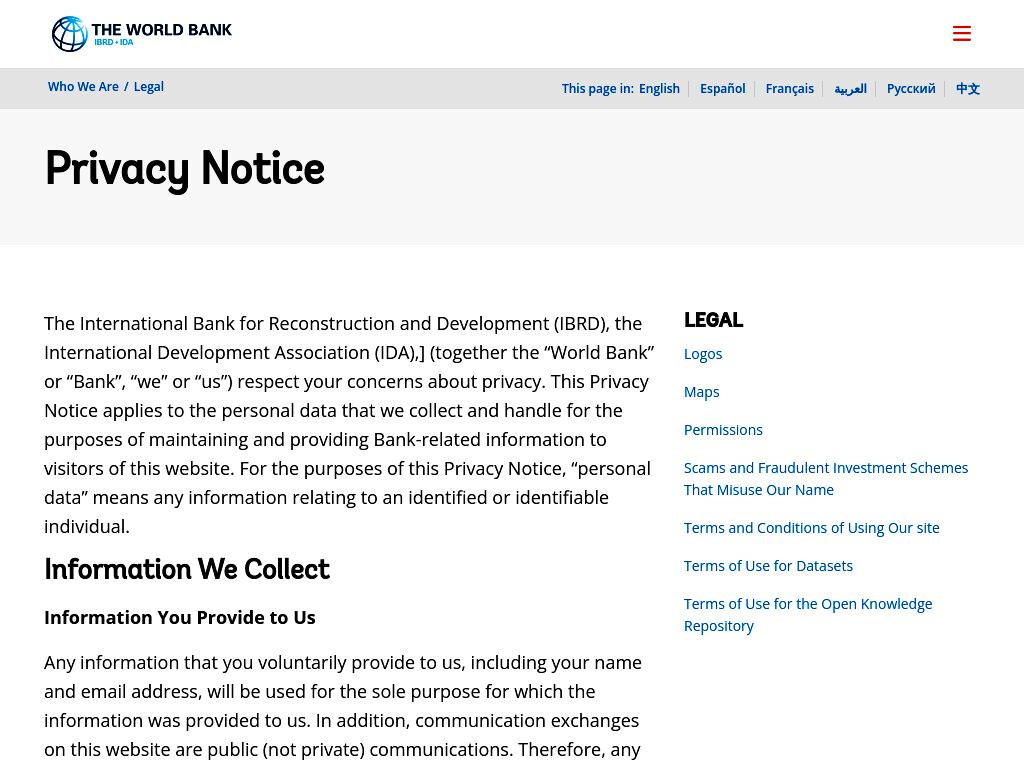Open Scams and Fraudulent Investment Schemes link
The height and width of the screenshot is (768, 1024).
825,479
